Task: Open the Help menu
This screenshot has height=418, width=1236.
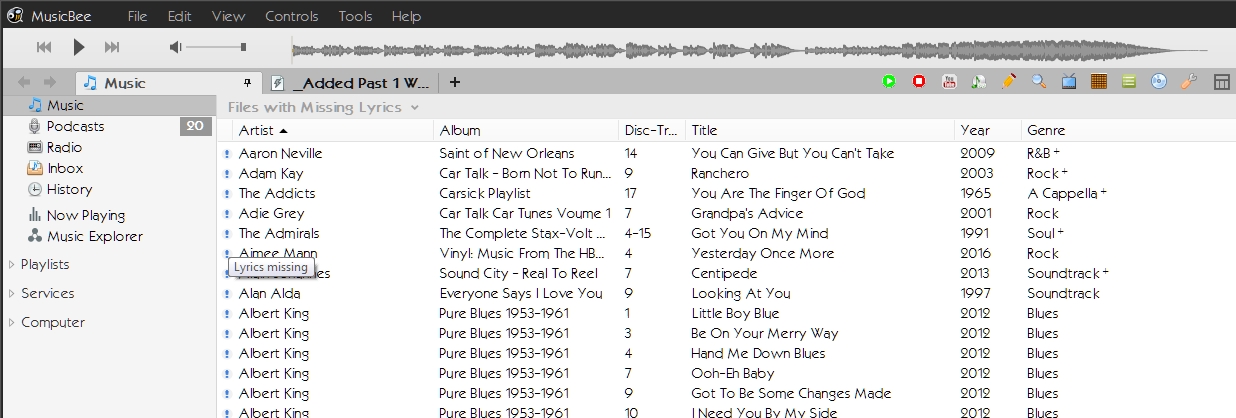Action: coord(406,16)
